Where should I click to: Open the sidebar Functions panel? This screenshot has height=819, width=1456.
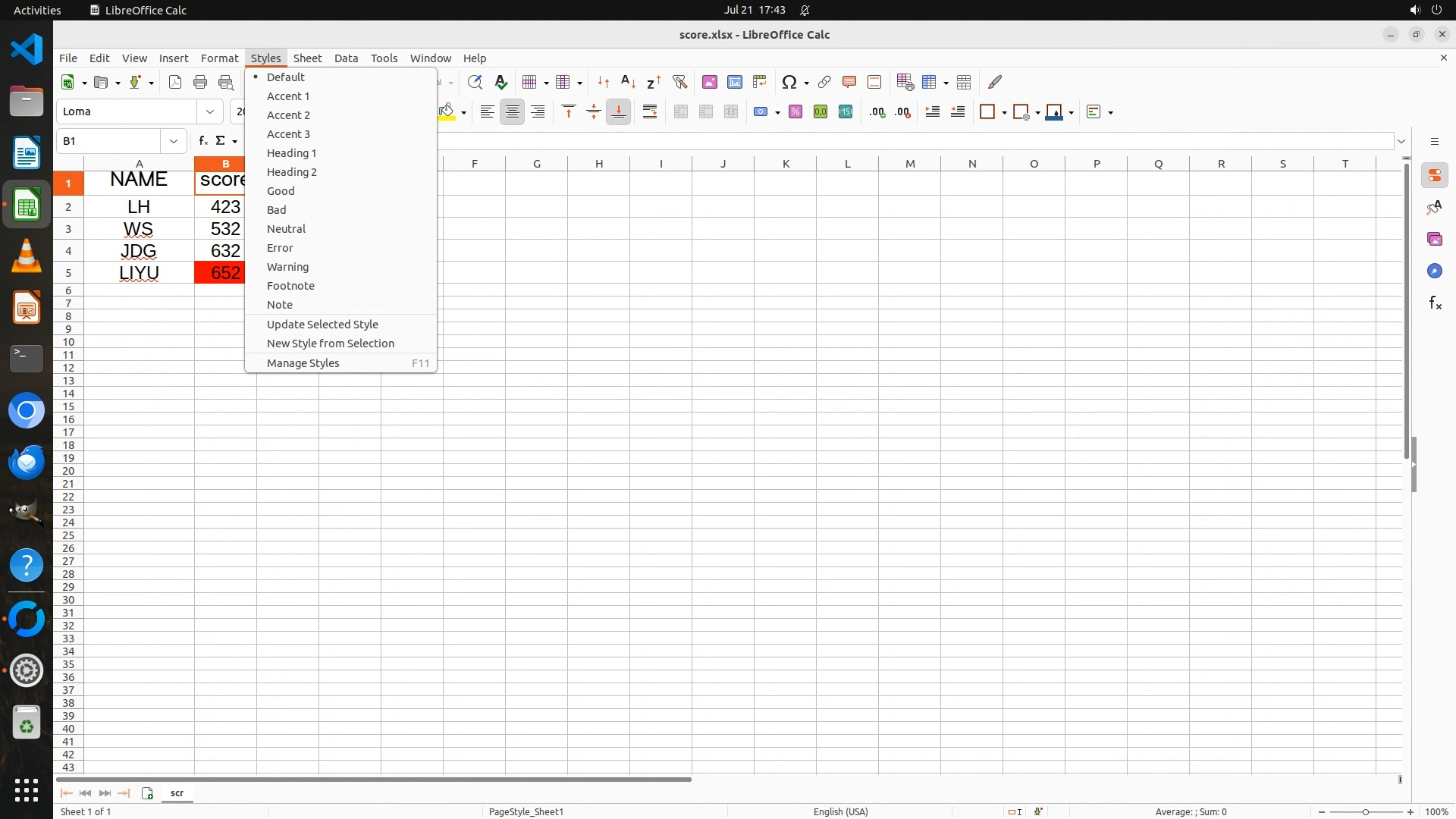coord(1435,303)
